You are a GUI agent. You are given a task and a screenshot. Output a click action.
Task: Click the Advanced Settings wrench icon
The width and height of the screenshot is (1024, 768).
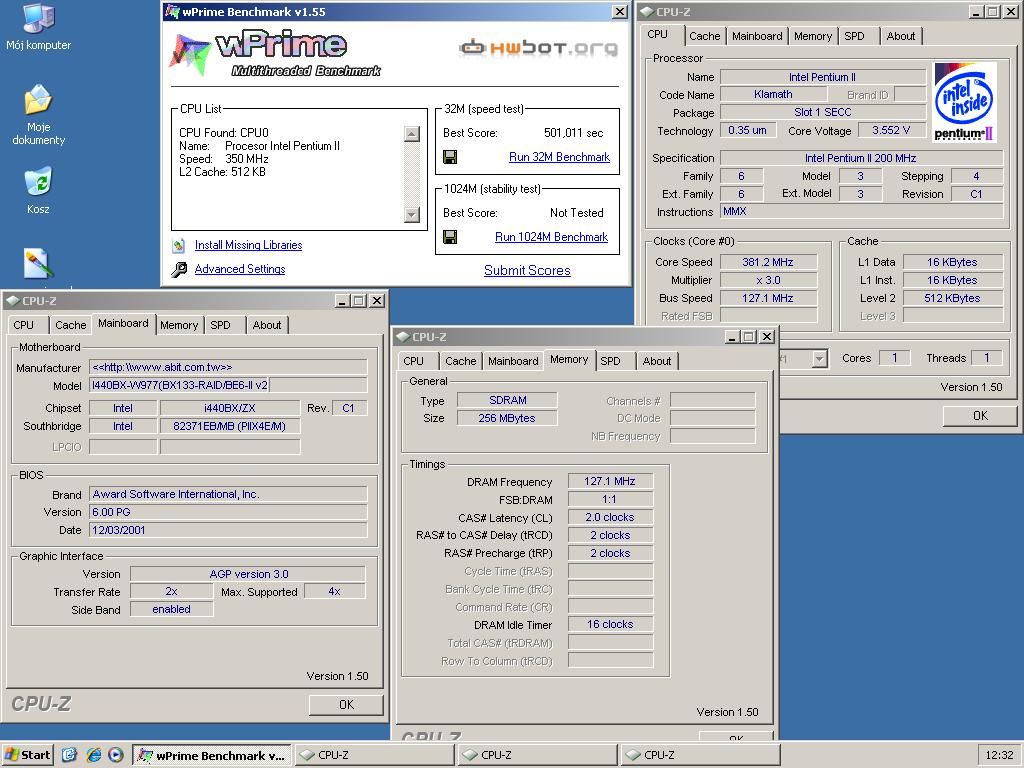[x=179, y=269]
